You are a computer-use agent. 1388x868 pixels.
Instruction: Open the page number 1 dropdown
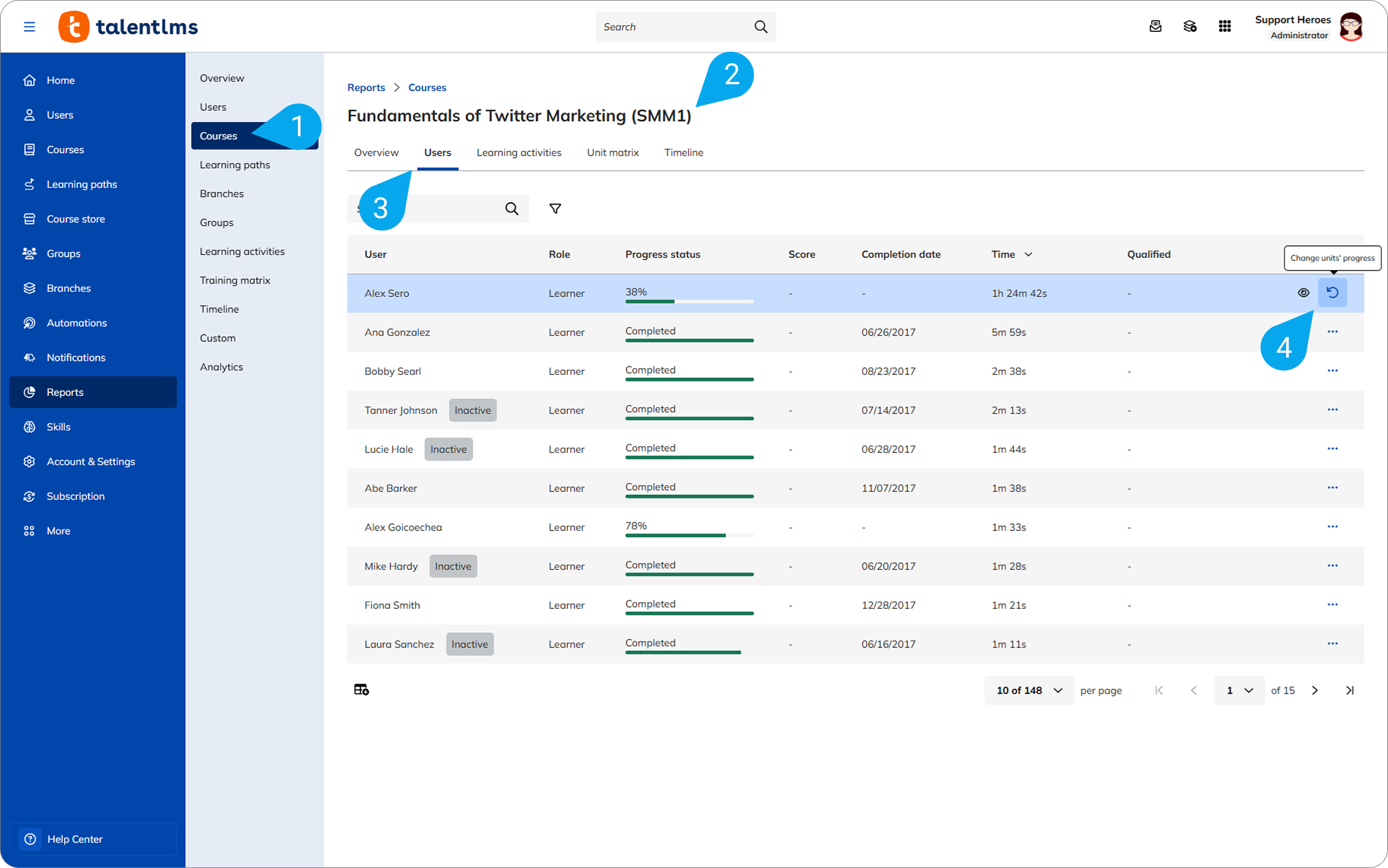(x=1239, y=690)
